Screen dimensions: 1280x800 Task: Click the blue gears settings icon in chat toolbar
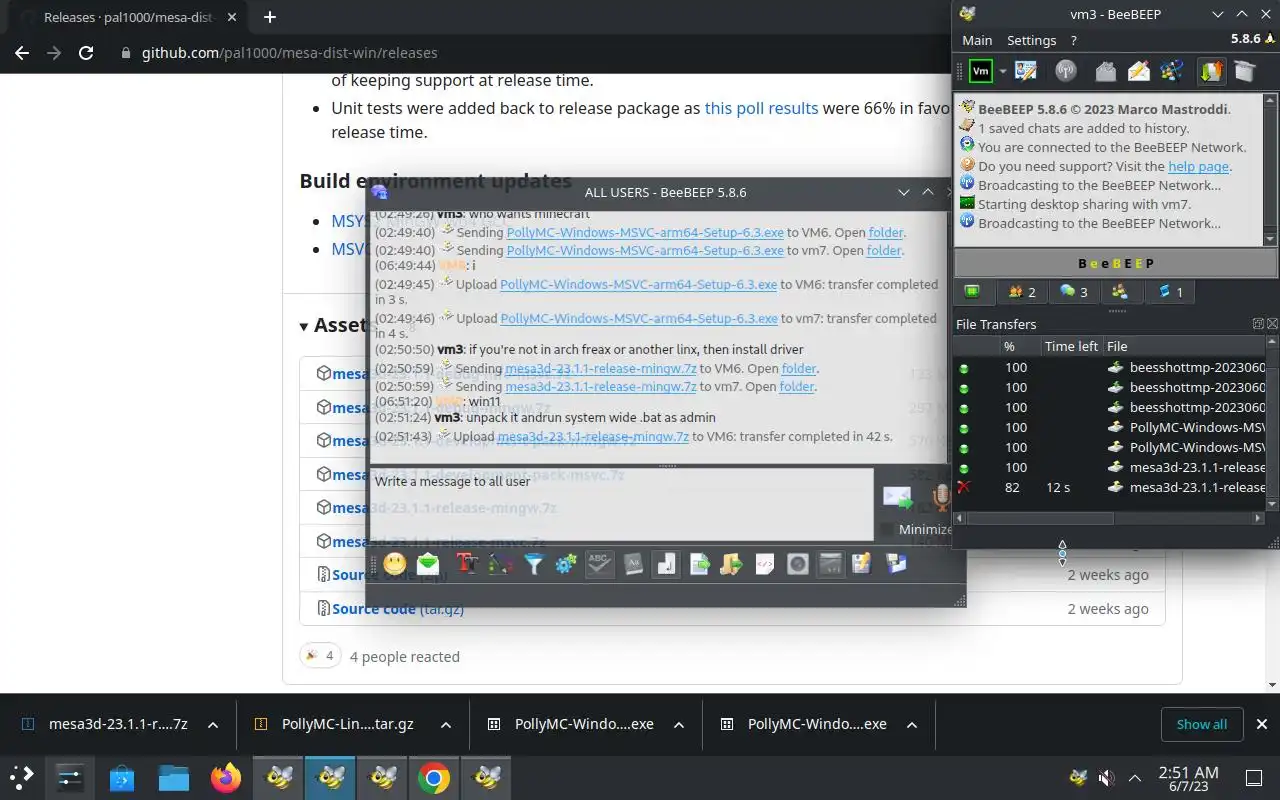(566, 564)
